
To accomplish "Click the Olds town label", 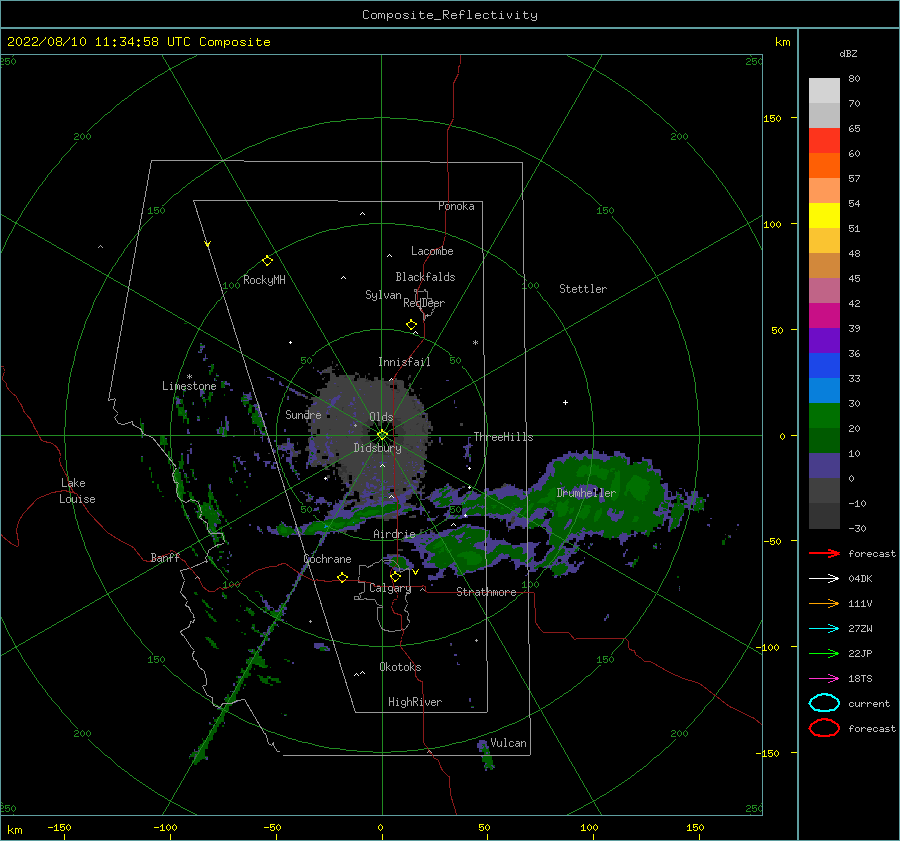I will pos(381,417).
